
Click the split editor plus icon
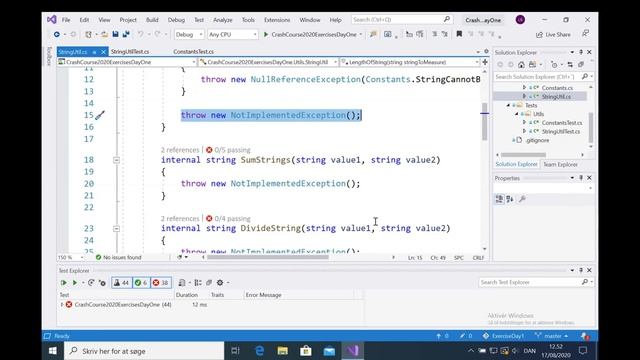[x=485, y=62]
